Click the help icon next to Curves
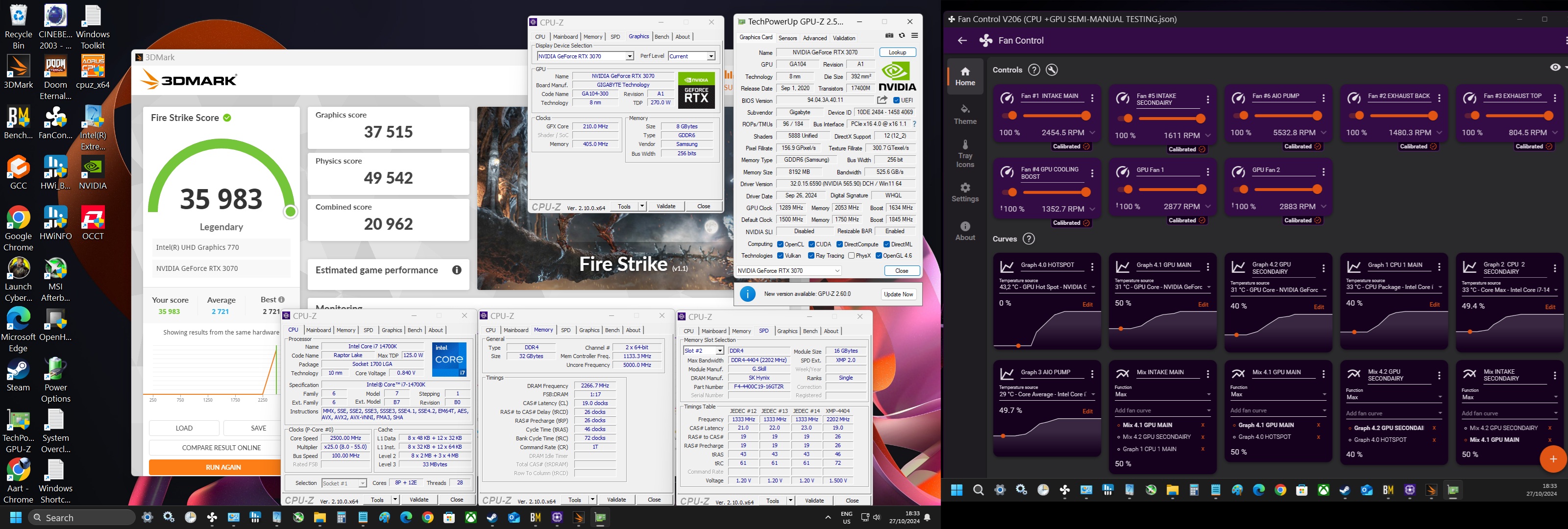This screenshot has height=529, width=1568. click(1029, 239)
